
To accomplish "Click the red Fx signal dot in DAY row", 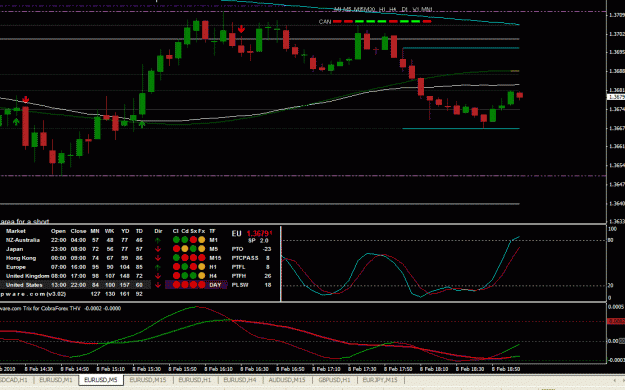I will (202, 285).
